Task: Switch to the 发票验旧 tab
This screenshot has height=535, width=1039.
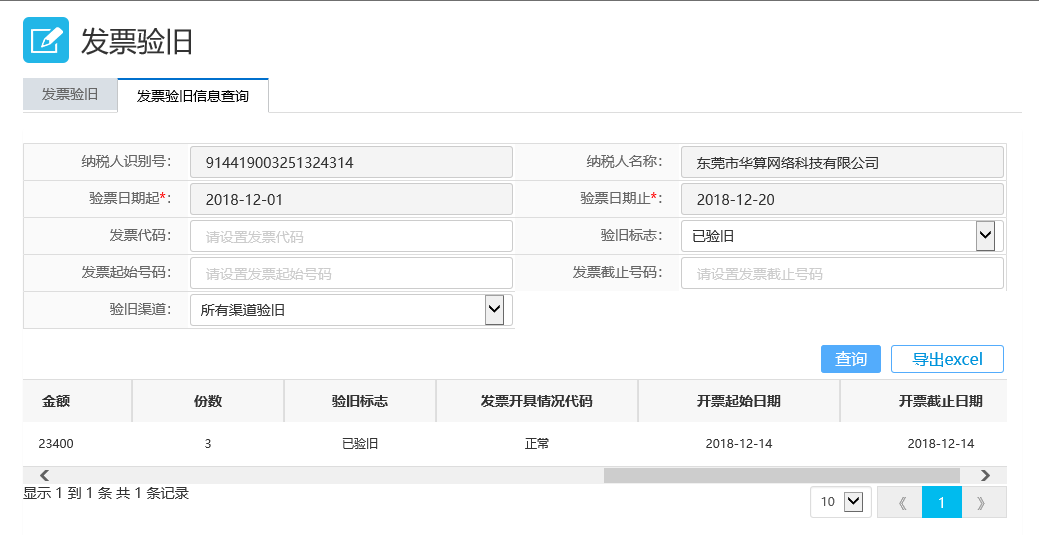Action: coord(70,94)
